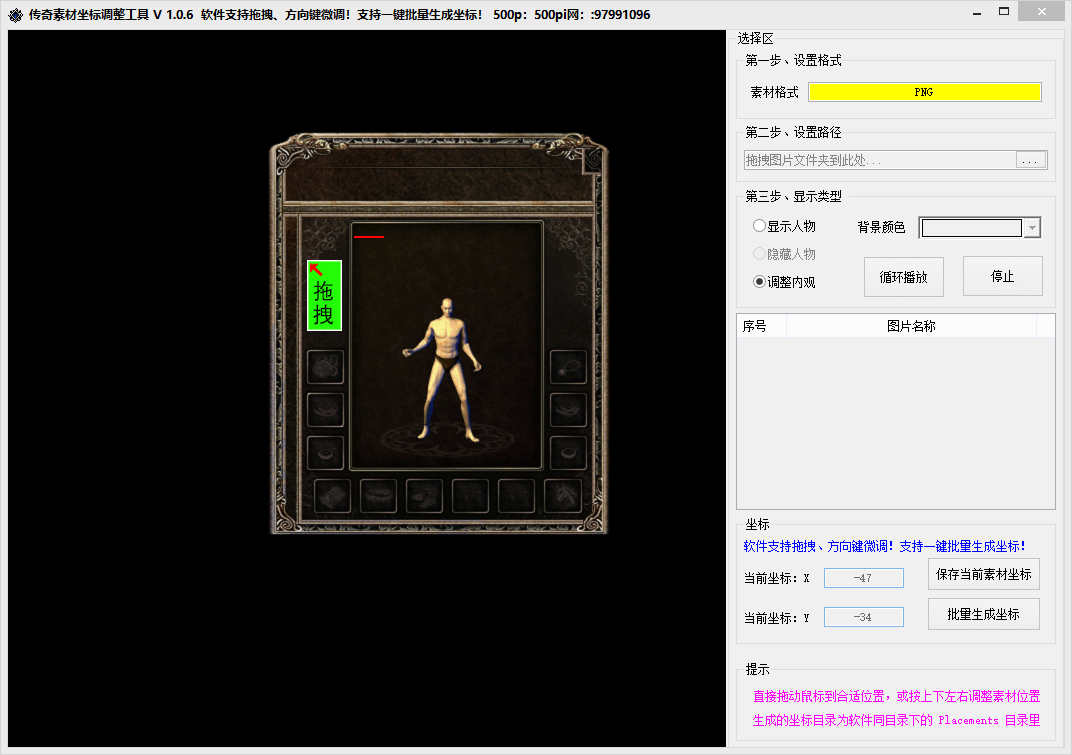Image resolution: width=1072 pixels, height=755 pixels.
Task: Click the 素材格式 label
Action: click(x=774, y=92)
